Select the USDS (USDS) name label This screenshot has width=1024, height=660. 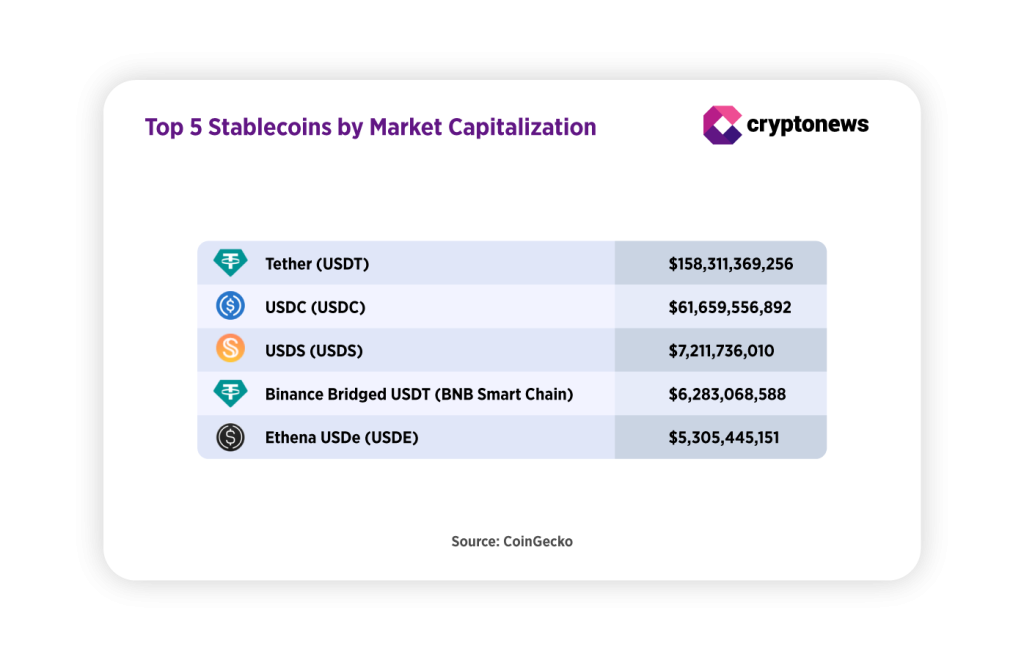pyautogui.click(x=313, y=351)
